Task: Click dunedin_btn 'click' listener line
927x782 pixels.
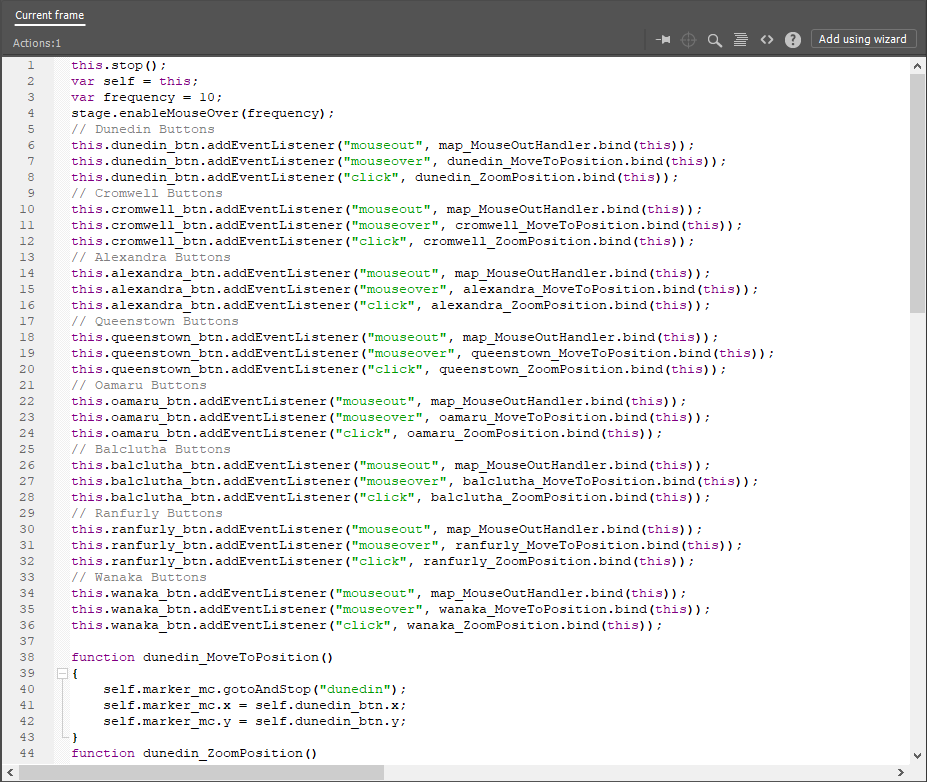Action: pos(374,177)
